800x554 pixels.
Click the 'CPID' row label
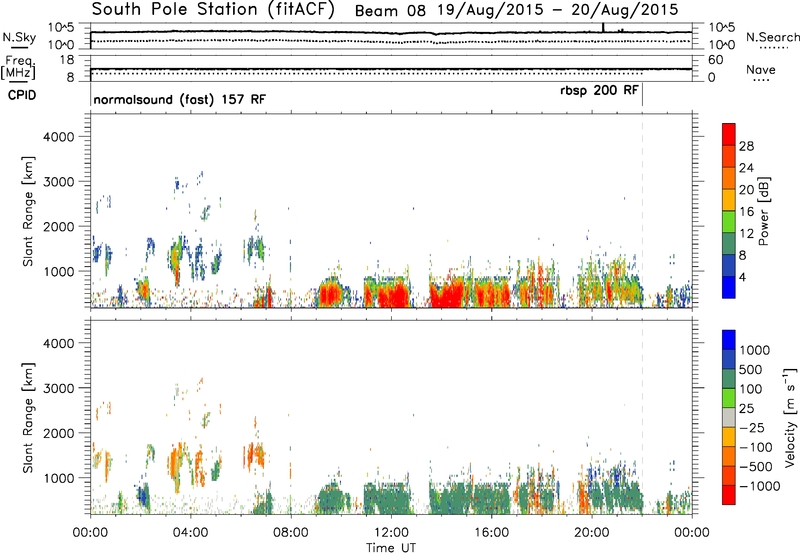tap(22, 95)
